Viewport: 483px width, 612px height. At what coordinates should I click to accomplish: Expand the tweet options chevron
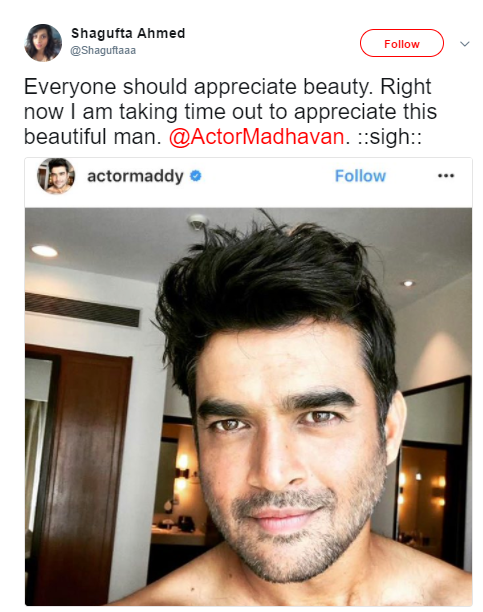pyautogui.click(x=465, y=44)
